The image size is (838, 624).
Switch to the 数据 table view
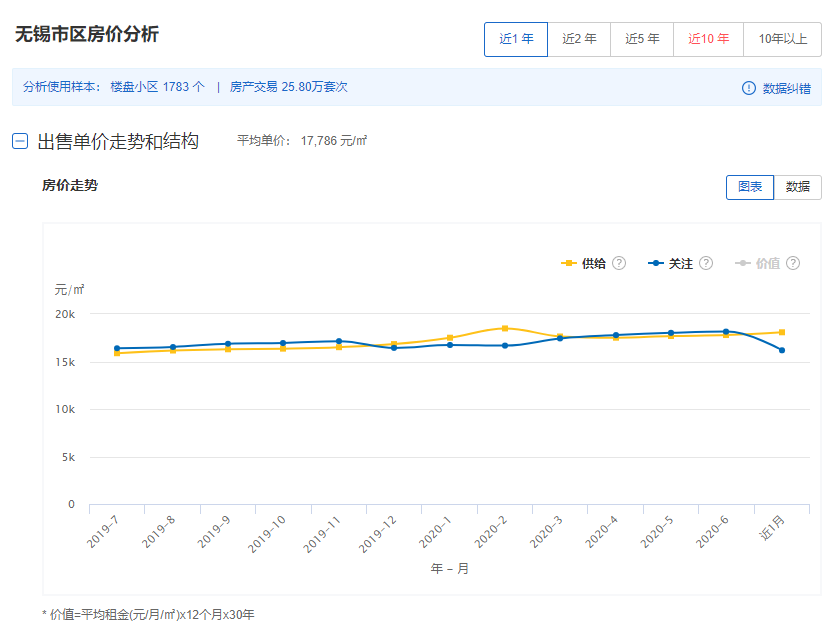[x=798, y=187]
